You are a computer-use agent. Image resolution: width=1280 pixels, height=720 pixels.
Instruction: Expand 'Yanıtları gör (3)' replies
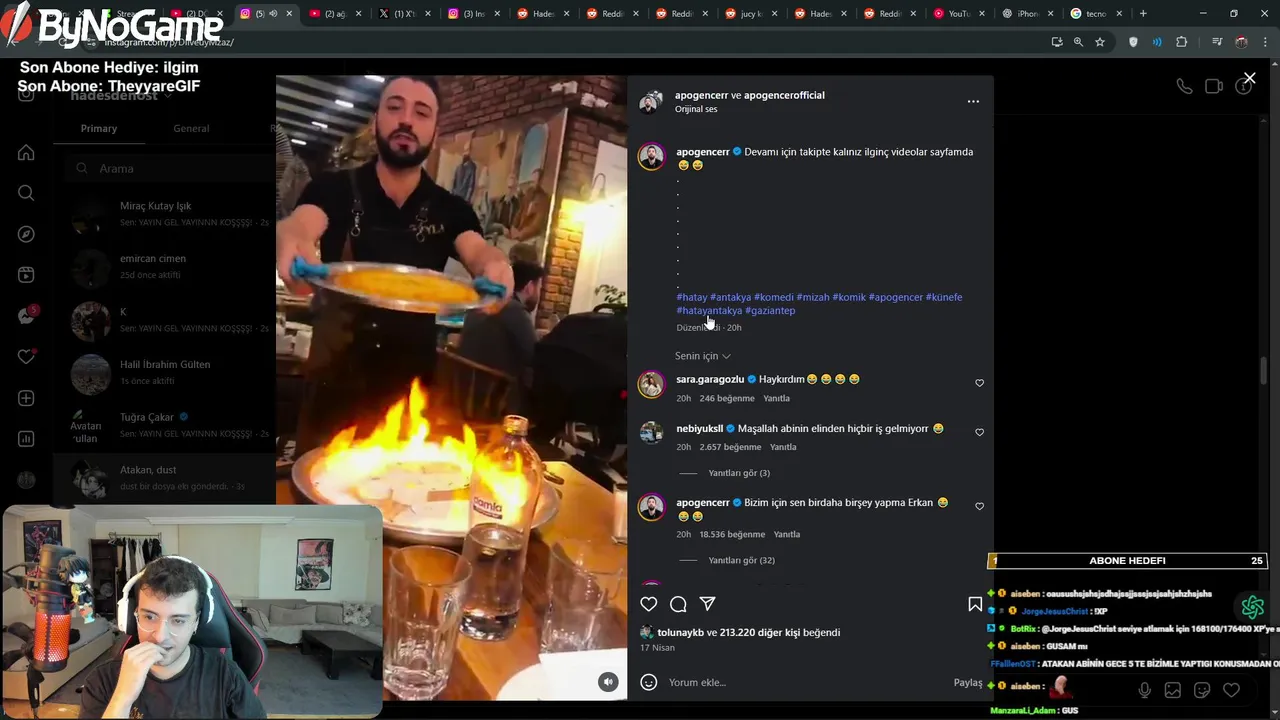click(739, 473)
